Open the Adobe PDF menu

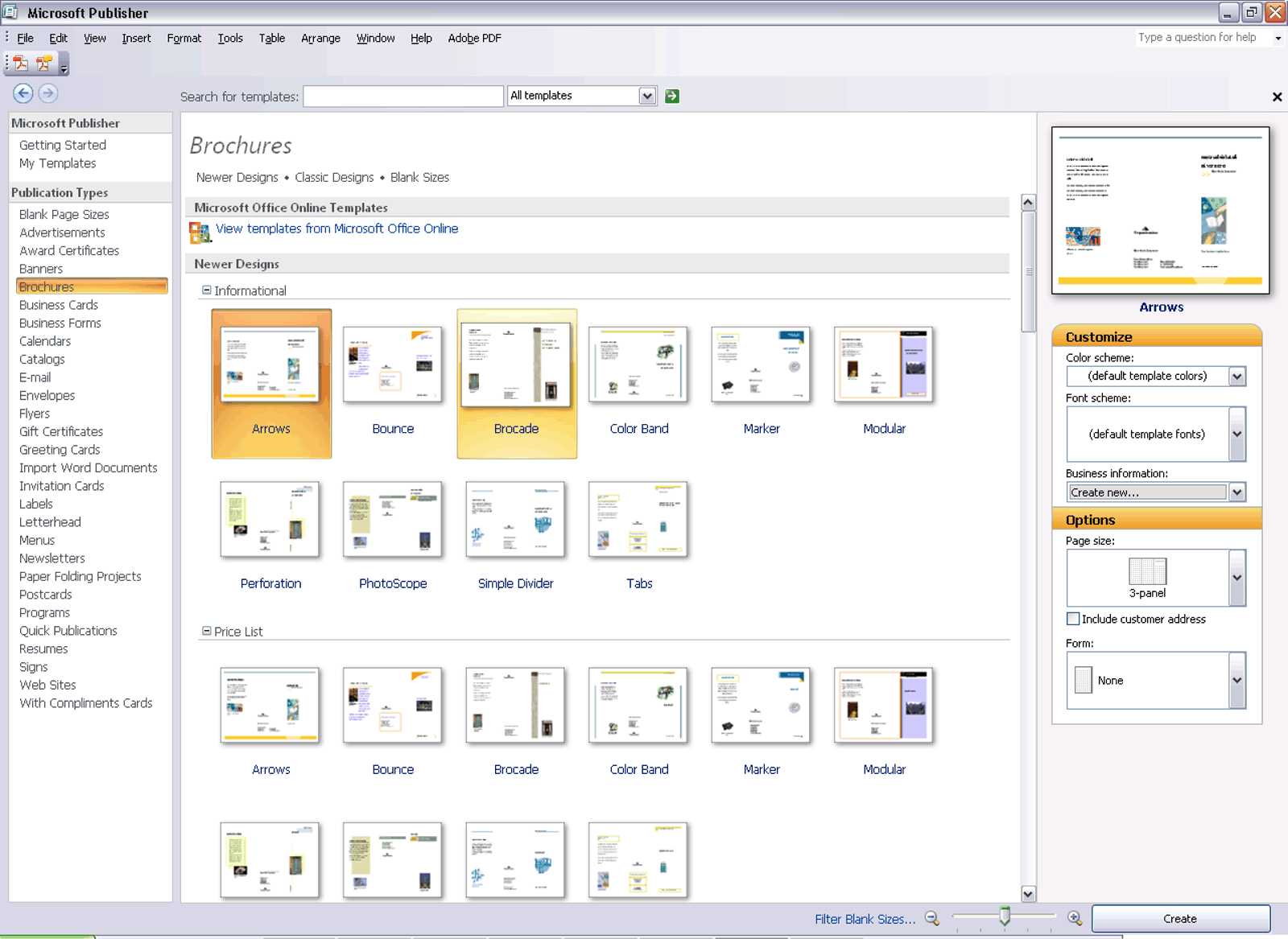click(474, 38)
